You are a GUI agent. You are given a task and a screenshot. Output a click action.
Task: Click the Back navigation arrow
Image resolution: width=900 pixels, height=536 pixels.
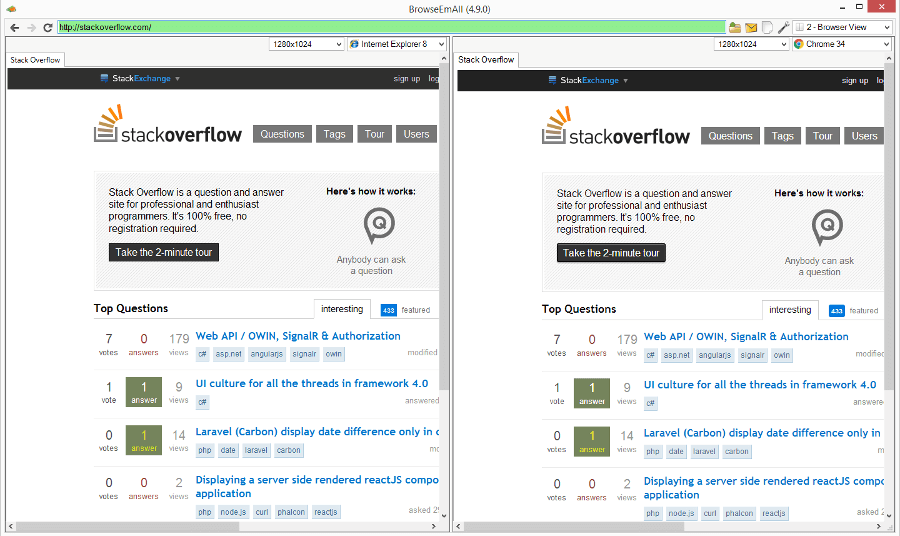pos(14,28)
